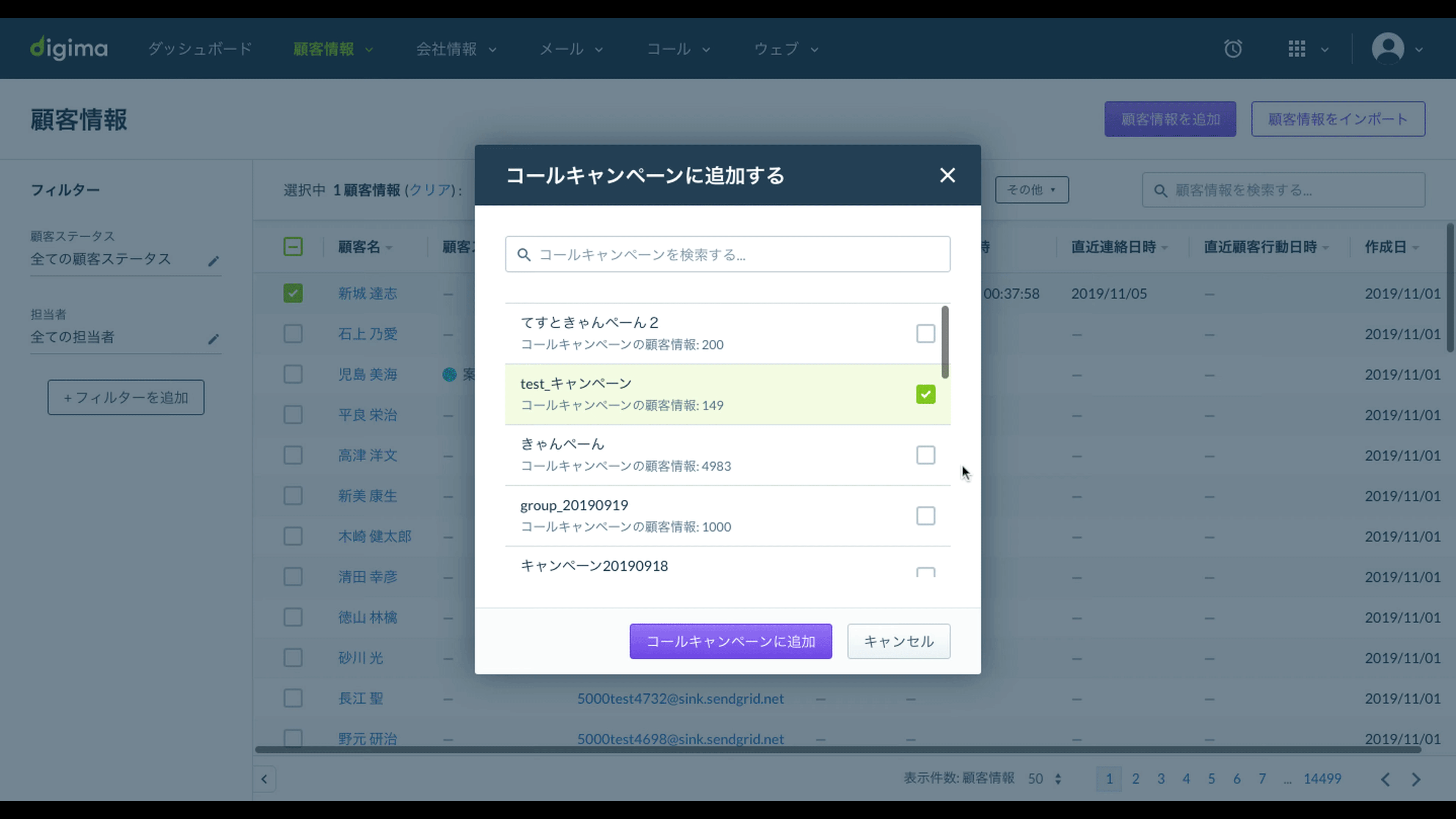Viewport: 1456px width, 819px height.
Task: Open customer 徳山 林檎
Action: click(x=367, y=618)
